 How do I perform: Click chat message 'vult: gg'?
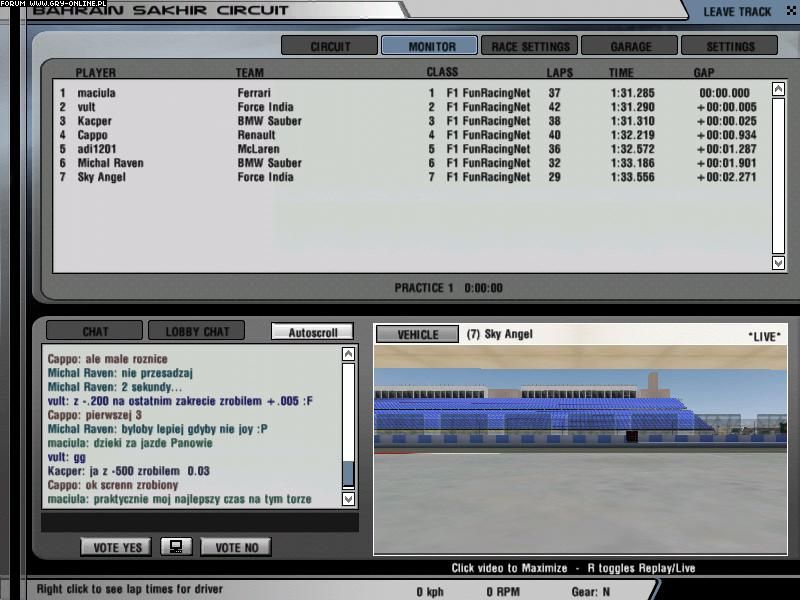click(66, 457)
